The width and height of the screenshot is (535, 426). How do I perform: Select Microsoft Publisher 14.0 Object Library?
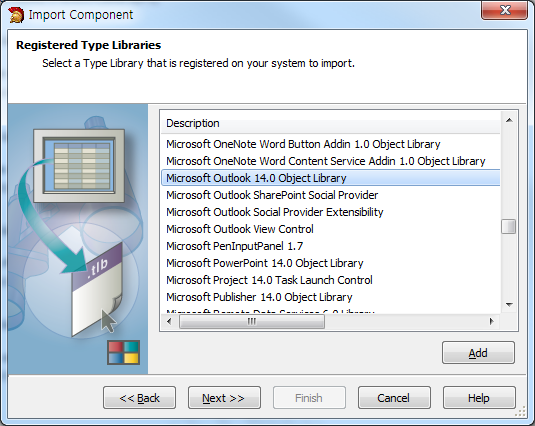[x=330, y=297]
